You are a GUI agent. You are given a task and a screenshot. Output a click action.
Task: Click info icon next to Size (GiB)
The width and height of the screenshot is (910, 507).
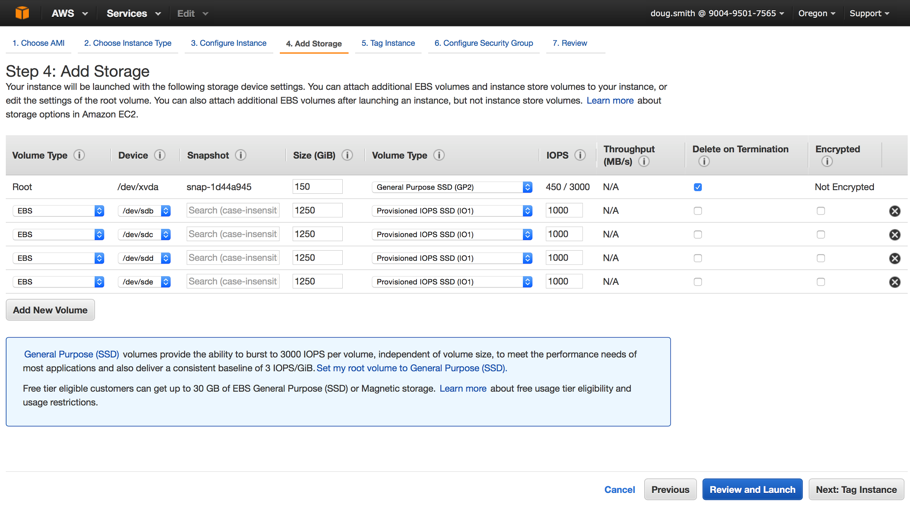tap(347, 156)
